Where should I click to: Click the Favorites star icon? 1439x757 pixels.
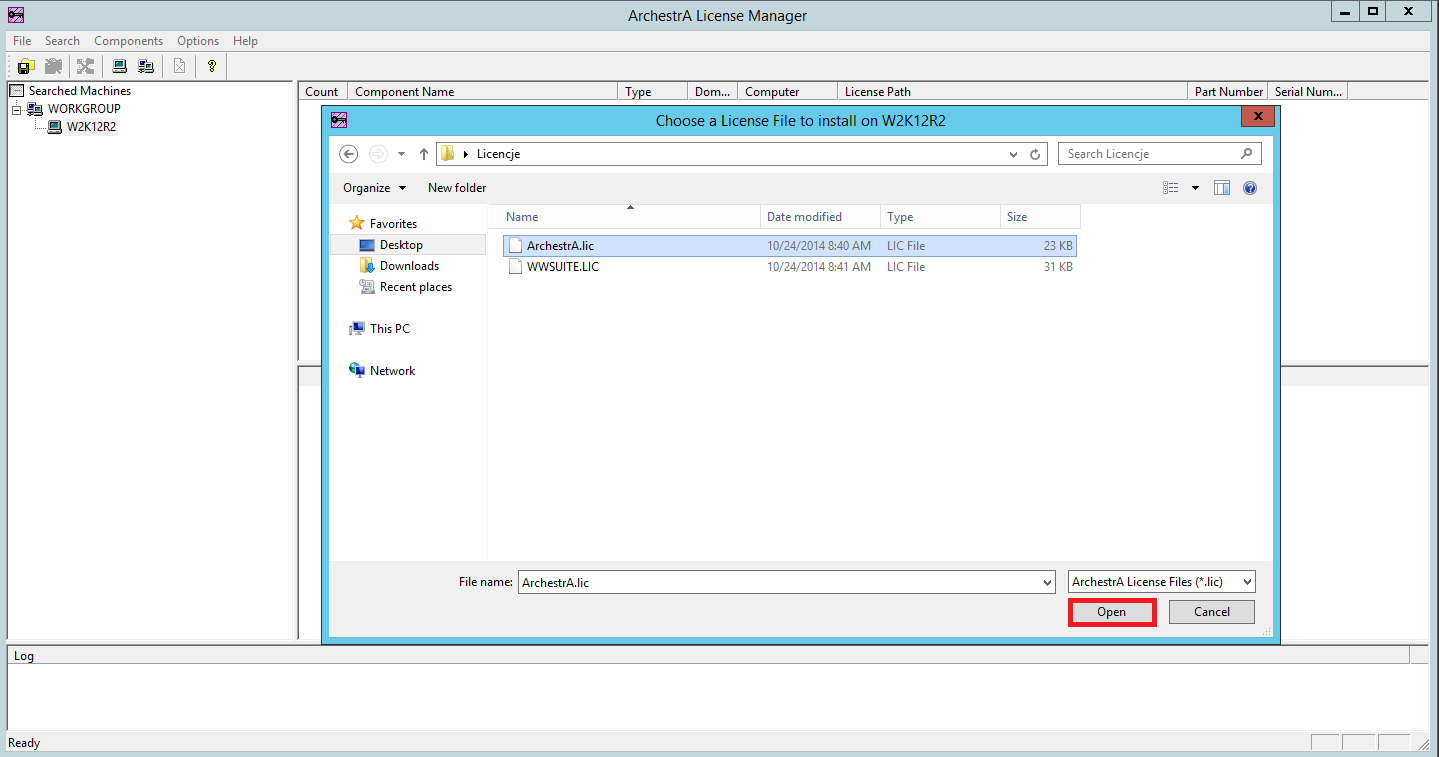357,223
